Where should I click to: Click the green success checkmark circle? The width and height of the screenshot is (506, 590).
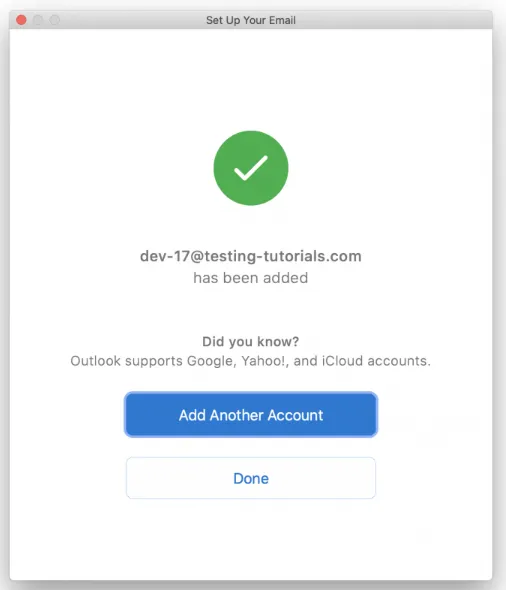(x=251, y=168)
